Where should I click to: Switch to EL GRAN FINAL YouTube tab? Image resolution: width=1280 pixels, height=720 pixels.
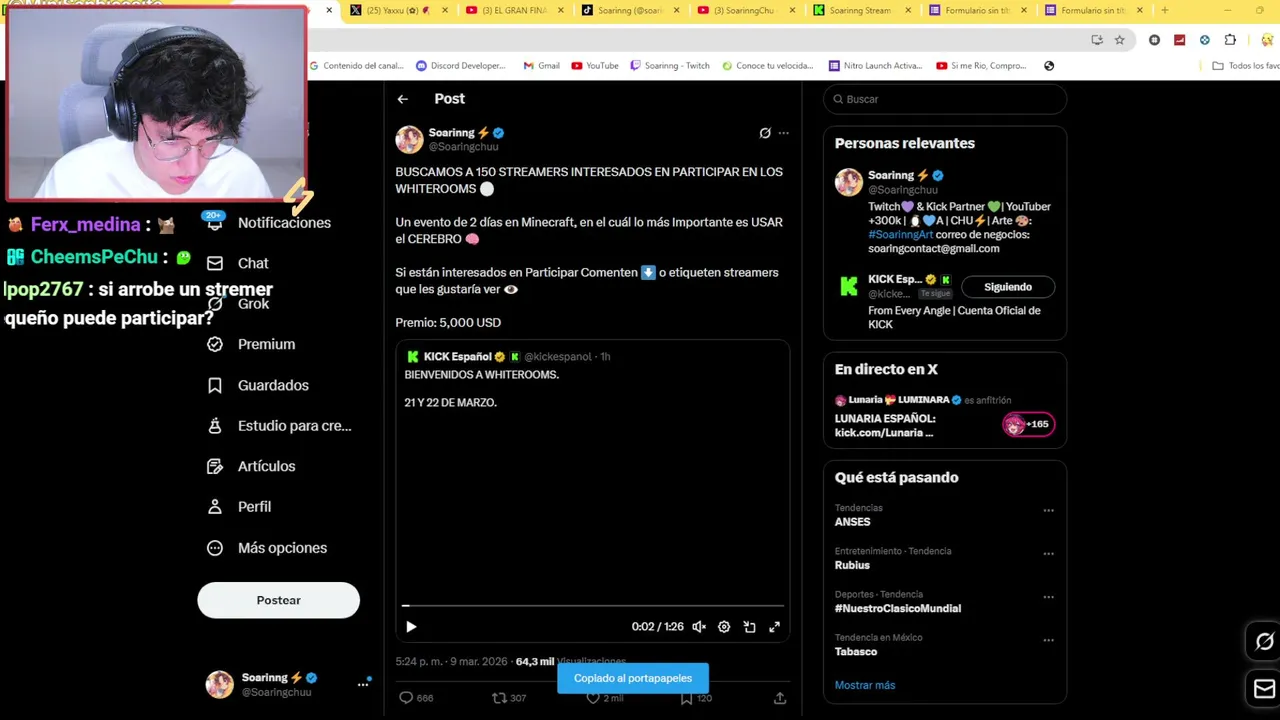tap(515, 10)
